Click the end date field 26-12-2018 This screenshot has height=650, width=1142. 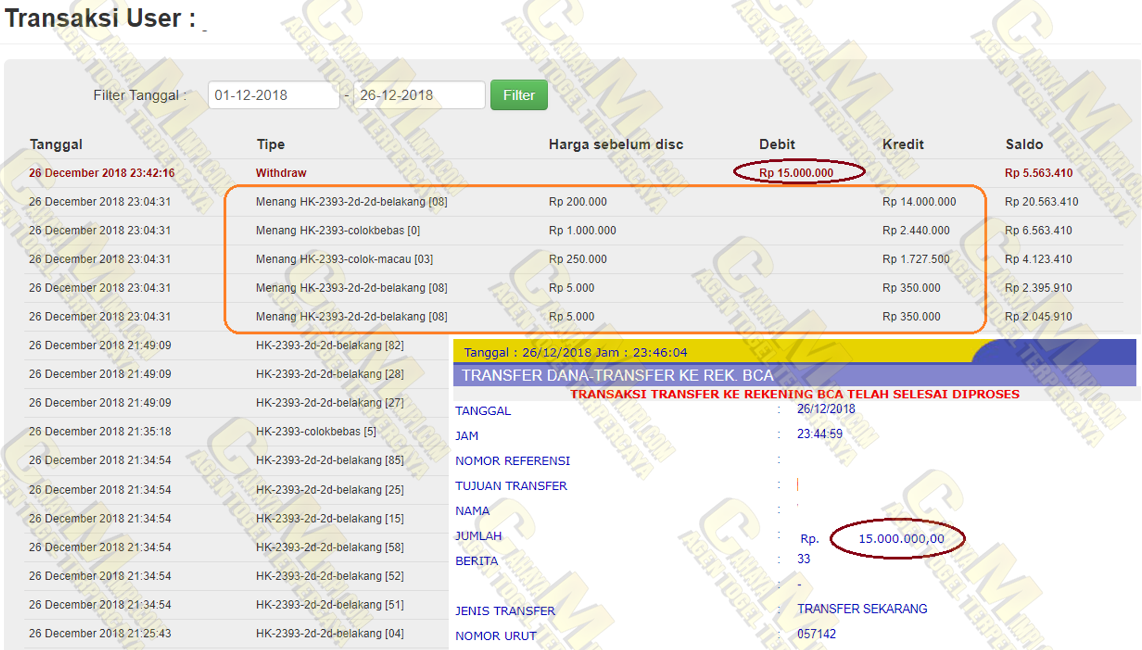tap(419, 95)
